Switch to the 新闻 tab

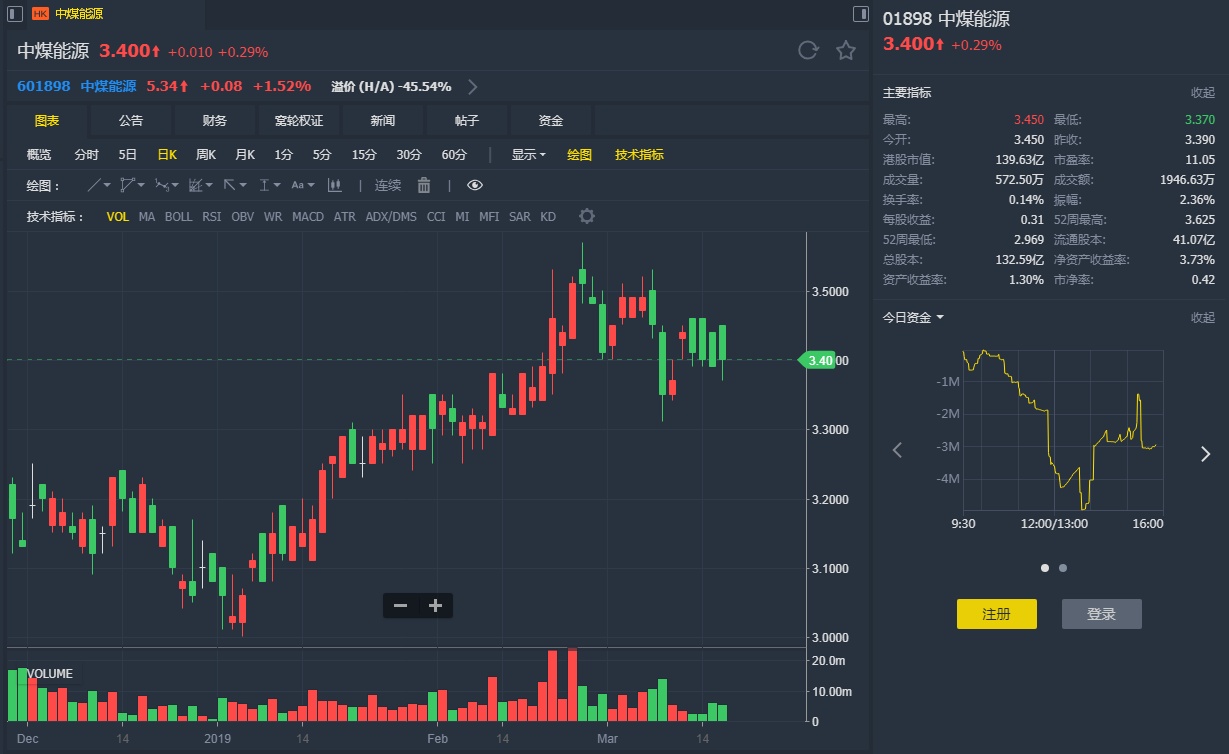coord(383,121)
